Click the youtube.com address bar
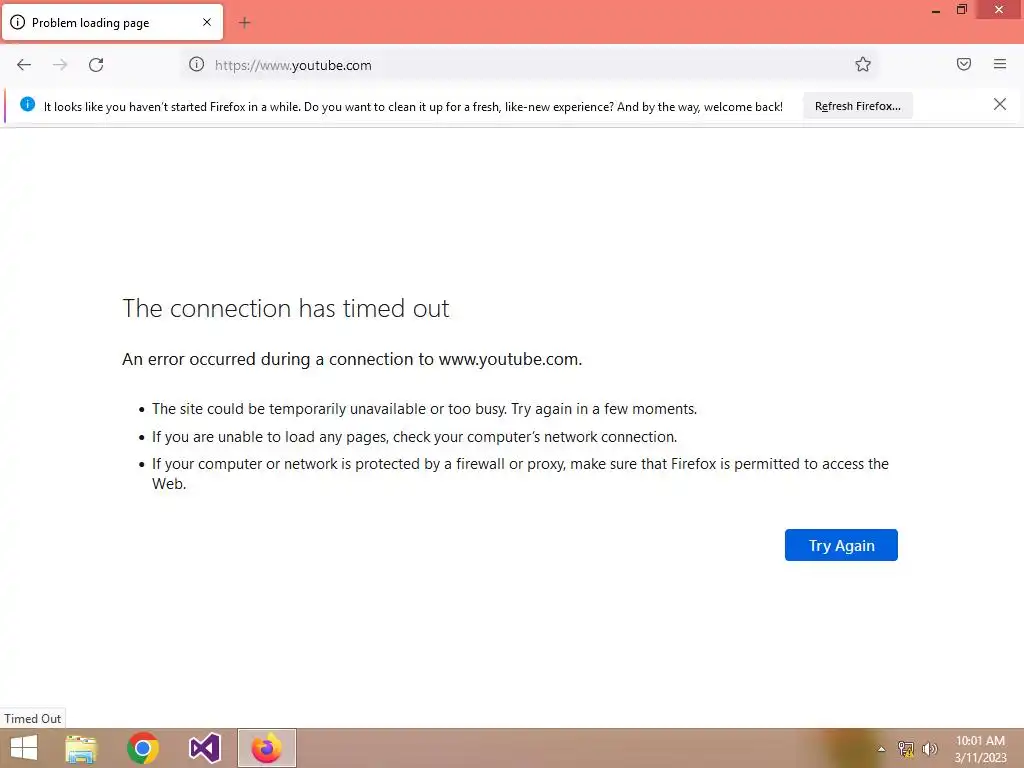Image resolution: width=1024 pixels, height=768 pixels. pos(529,65)
